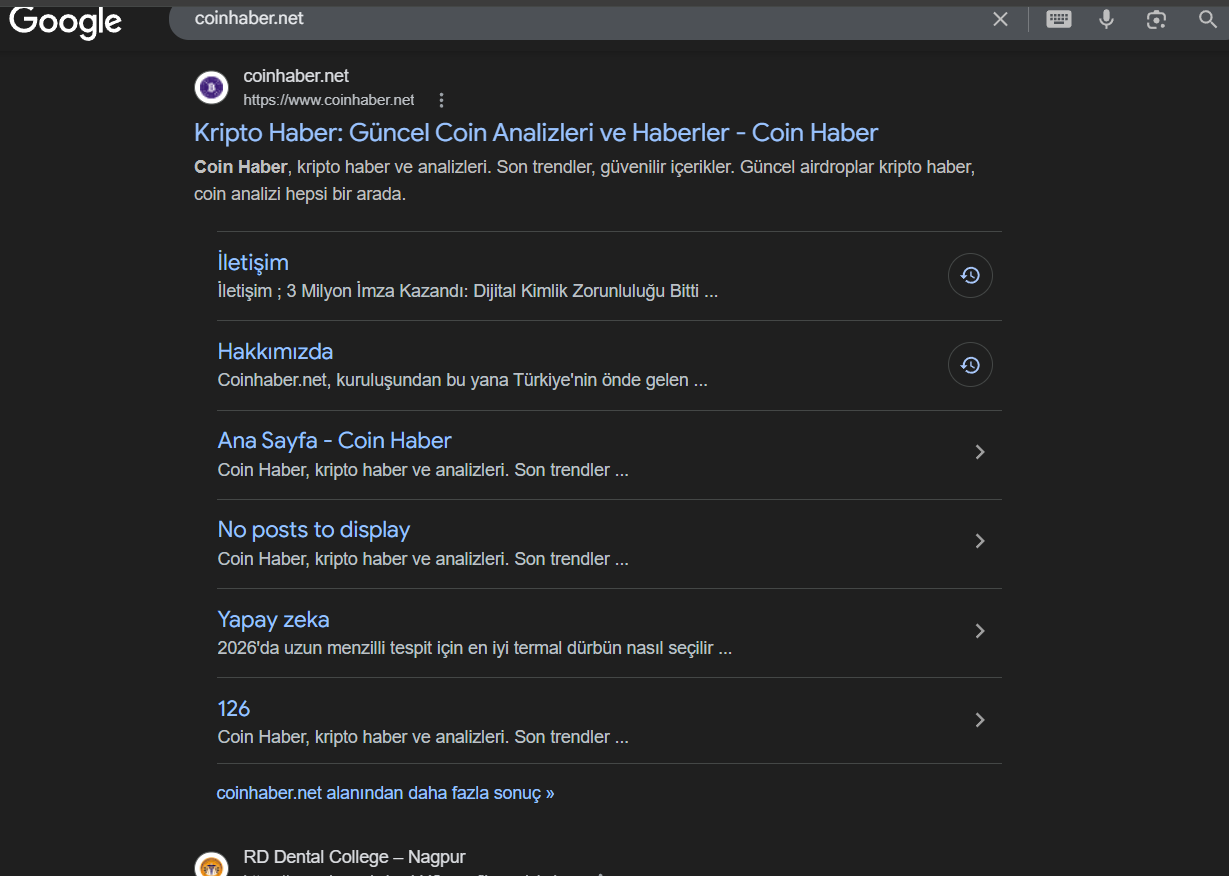Open the İletişim sitelink
Viewport: 1229px width, 876px height.
pos(253,262)
